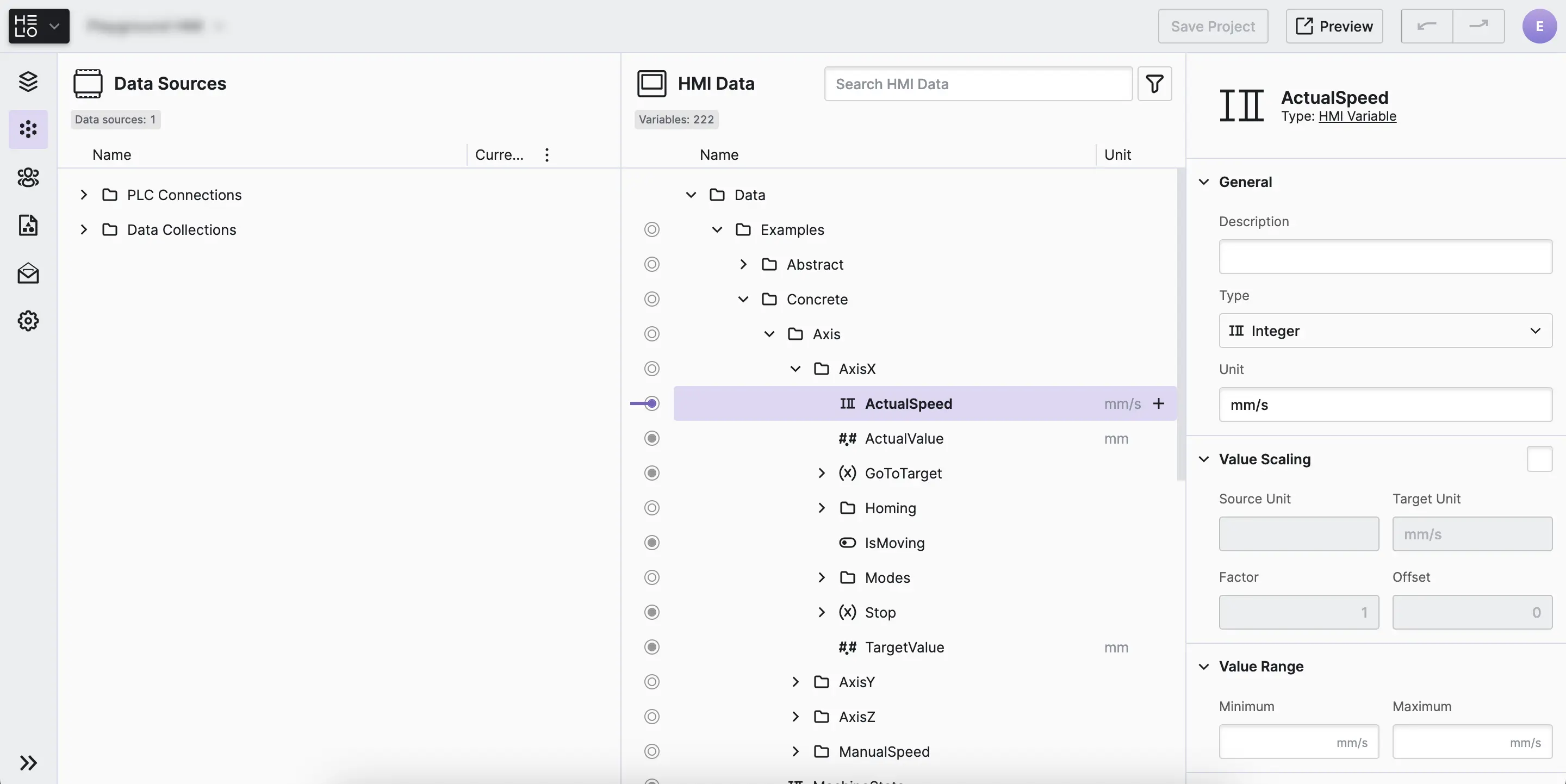Viewport: 1566px width, 784px height.
Task: Enable the Value Scaling checkbox
Action: 1539,459
